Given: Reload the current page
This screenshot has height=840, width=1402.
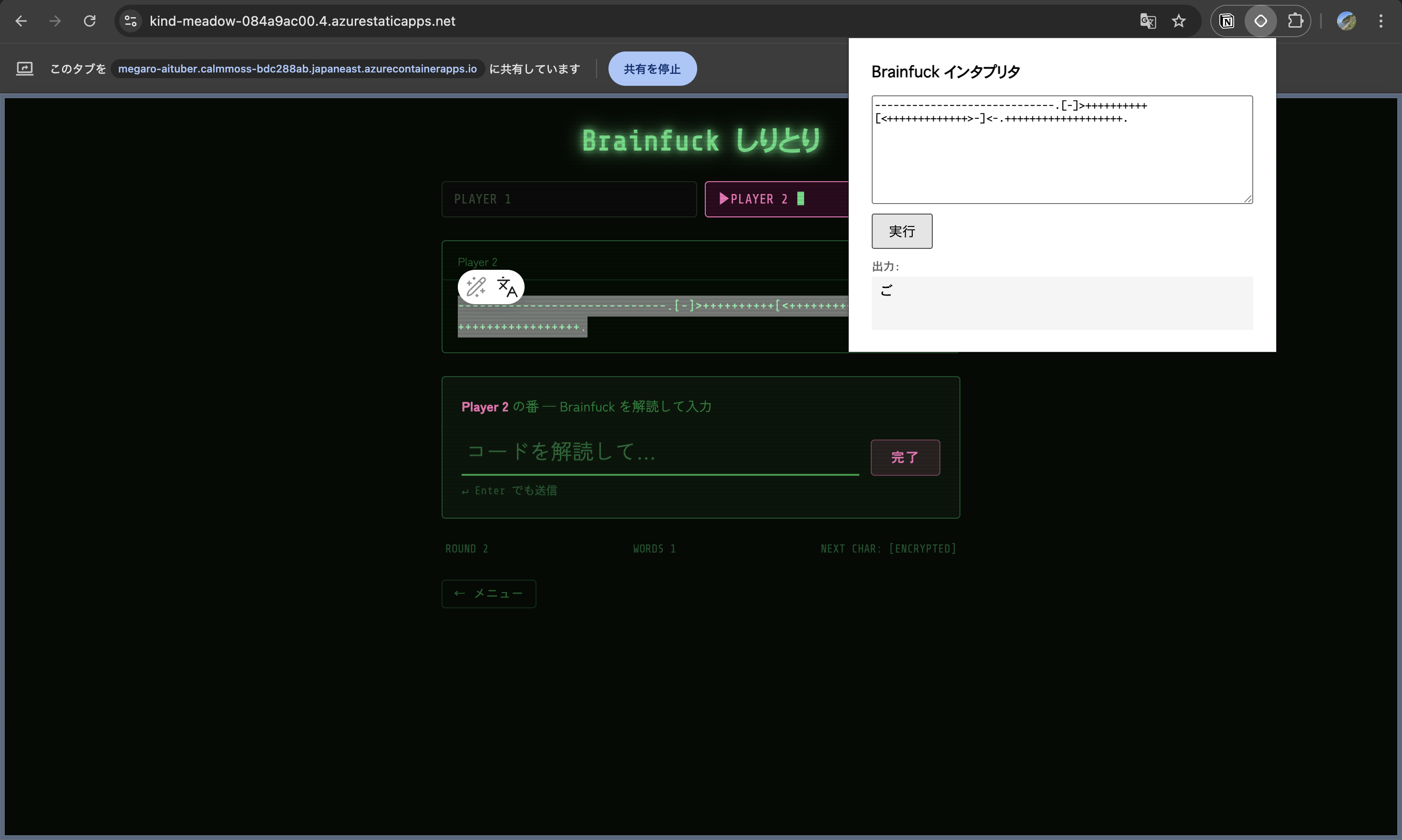Looking at the screenshot, I should point(90,21).
